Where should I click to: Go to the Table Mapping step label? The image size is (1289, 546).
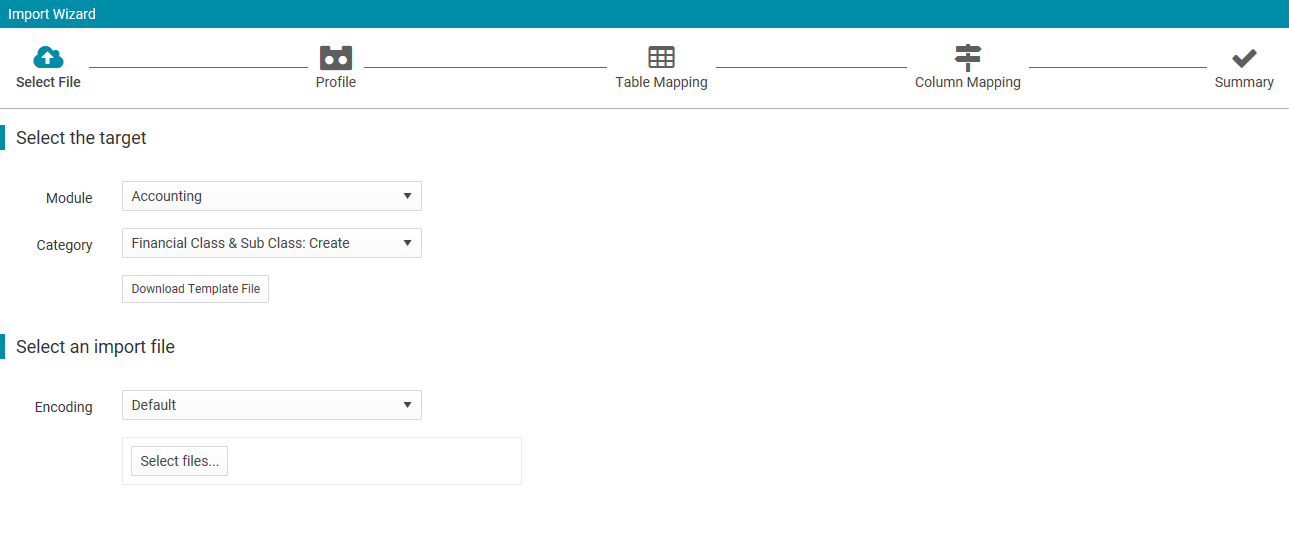coord(661,82)
